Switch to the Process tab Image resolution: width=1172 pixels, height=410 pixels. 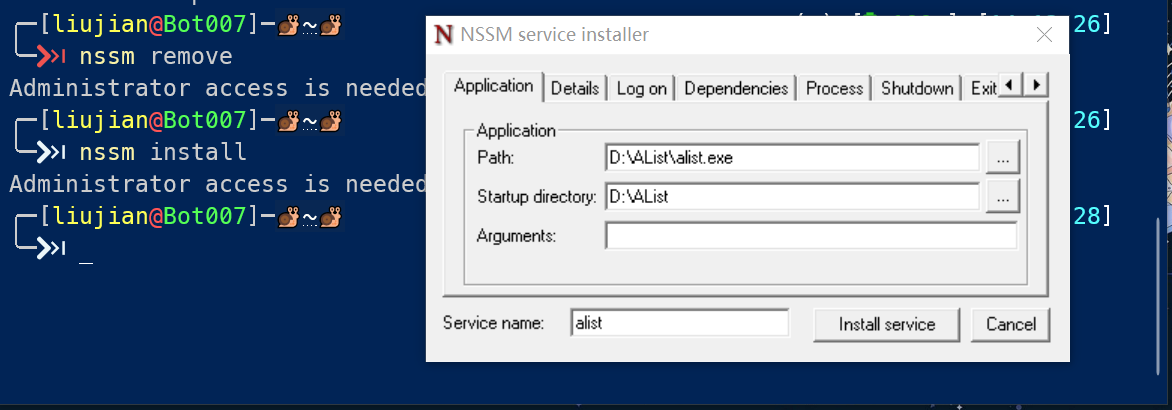tap(834, 89)
